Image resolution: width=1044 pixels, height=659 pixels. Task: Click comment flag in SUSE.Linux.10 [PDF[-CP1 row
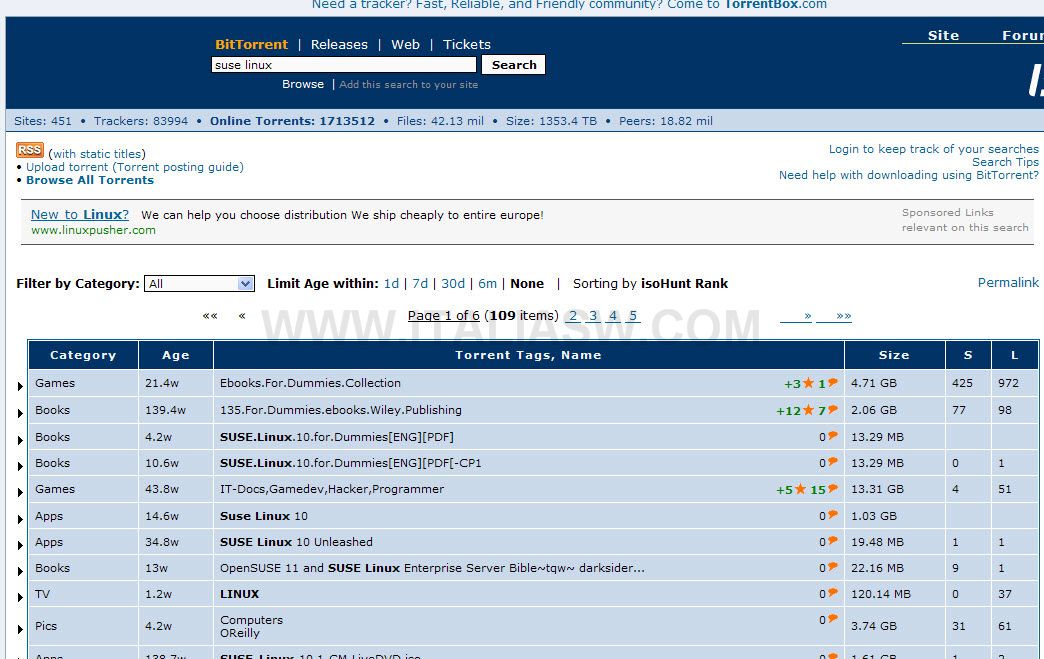click(832, 462)
